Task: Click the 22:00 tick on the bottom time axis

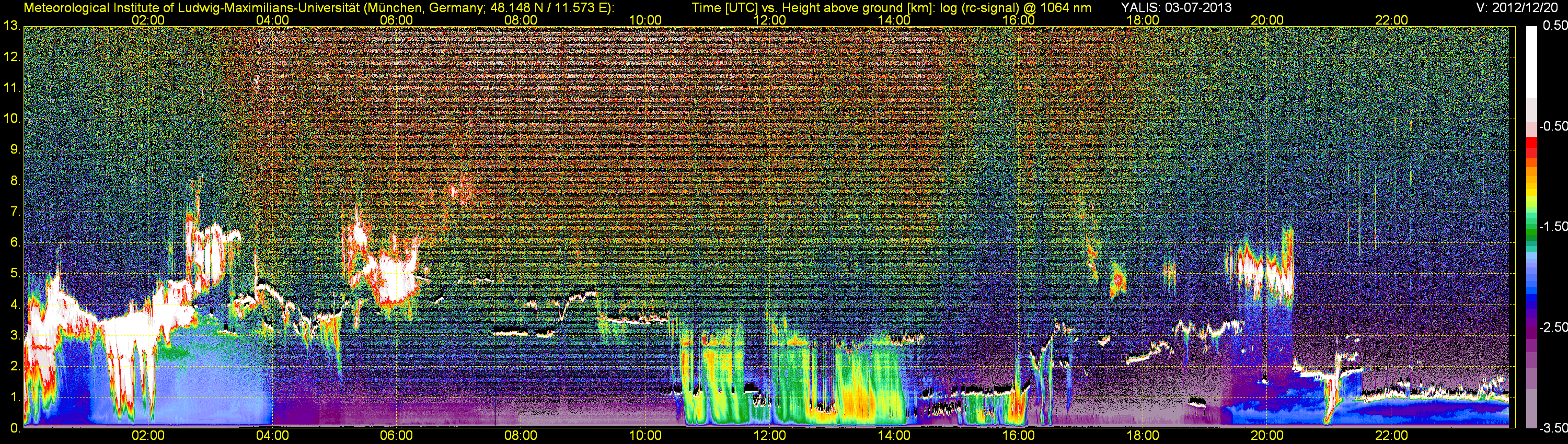Action: pyautogui.click(x=1391, y=436)
